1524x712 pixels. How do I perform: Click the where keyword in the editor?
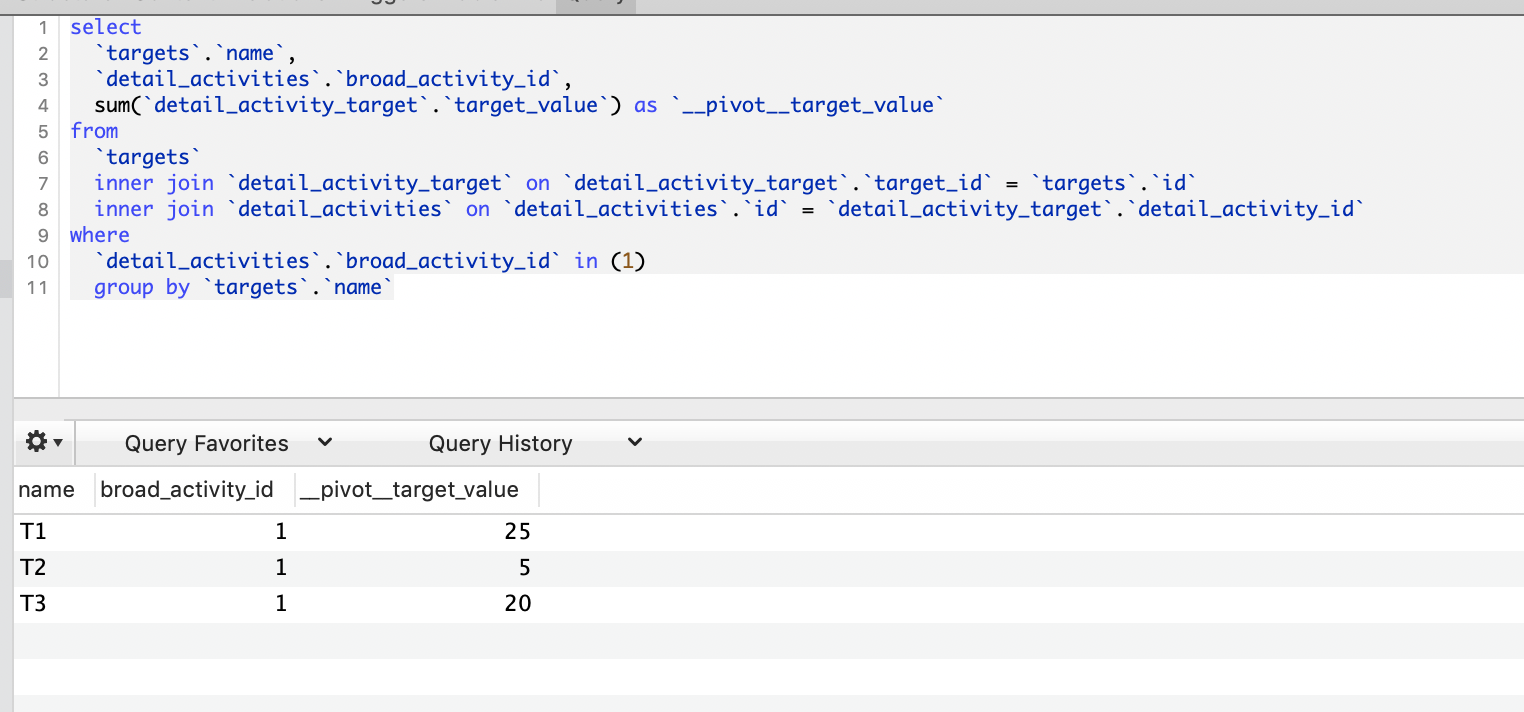[99, 234]
